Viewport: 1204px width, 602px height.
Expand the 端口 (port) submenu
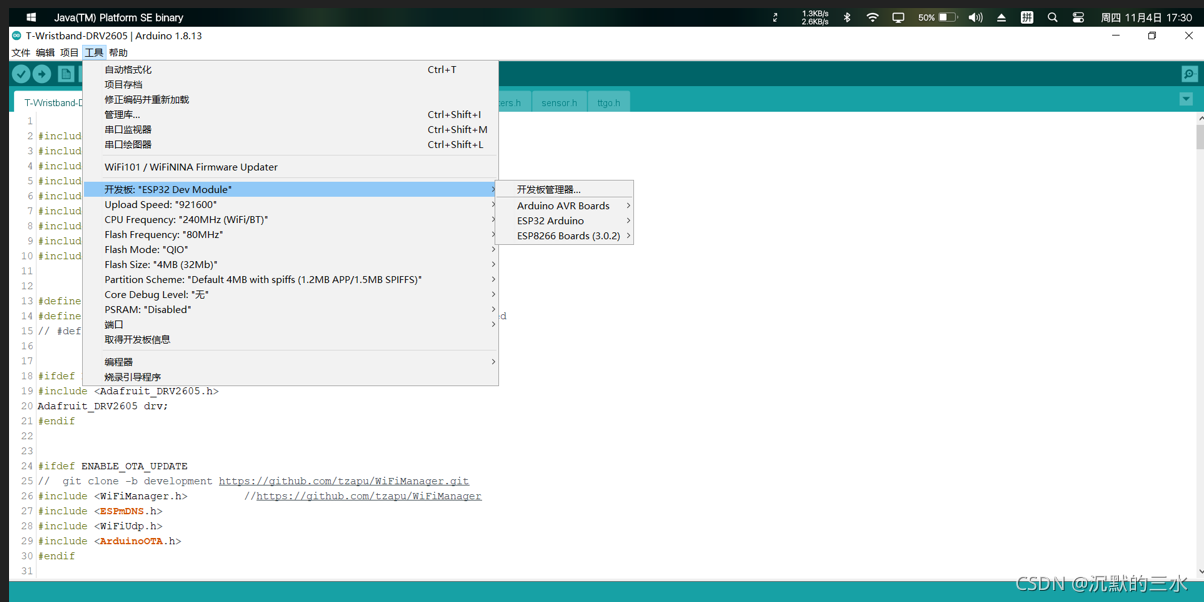[291, 324]
